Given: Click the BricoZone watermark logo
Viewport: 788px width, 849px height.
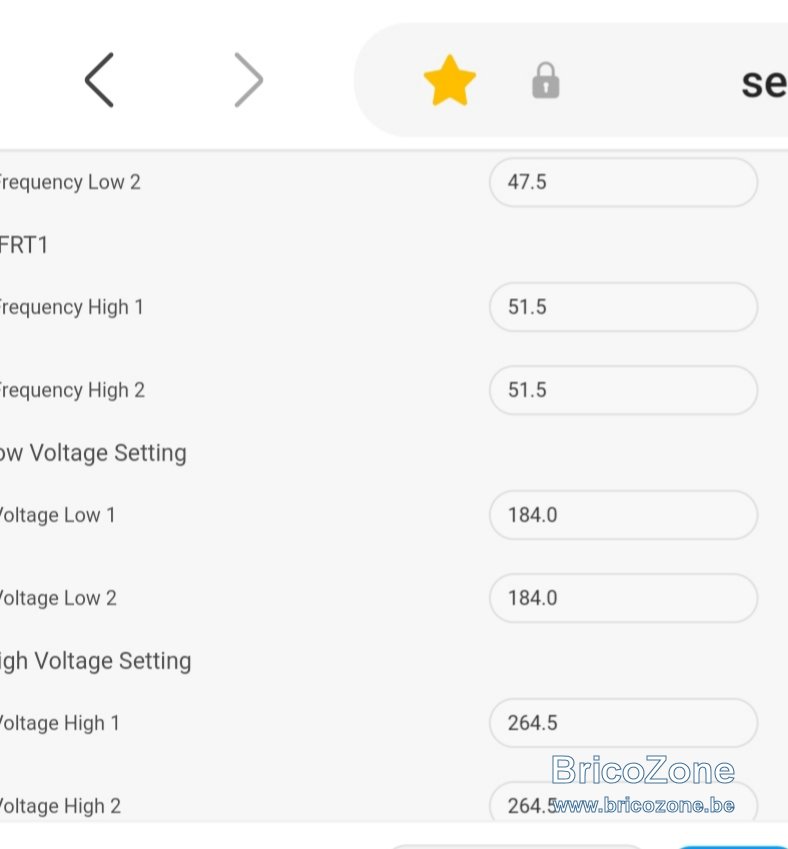Looking at the screenshot, I should pos(643,769).
